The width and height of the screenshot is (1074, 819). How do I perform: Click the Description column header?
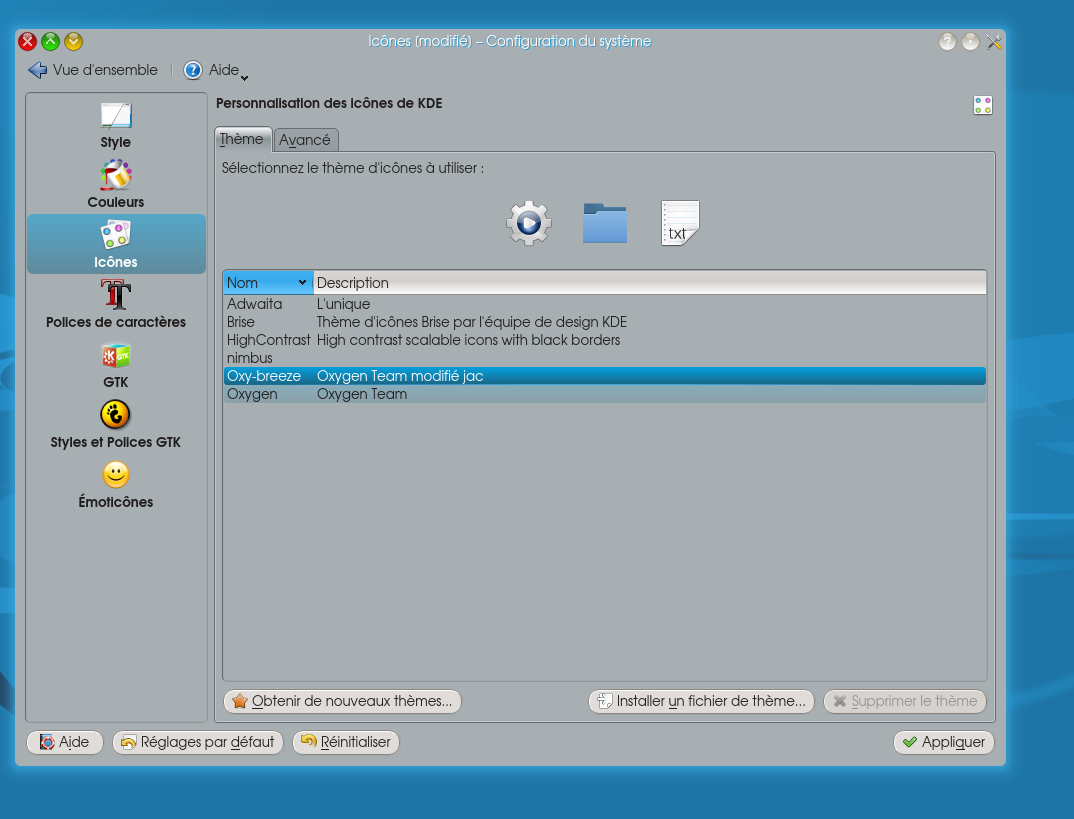[x=649, y=283]
